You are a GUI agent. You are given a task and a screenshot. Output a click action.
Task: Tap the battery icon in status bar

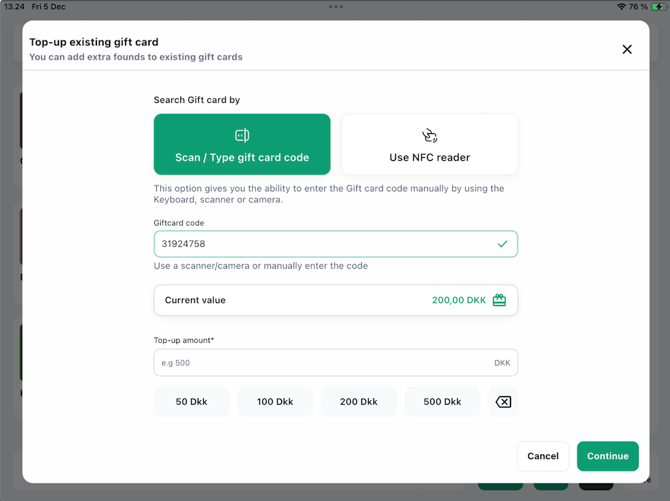coord(658,7)
